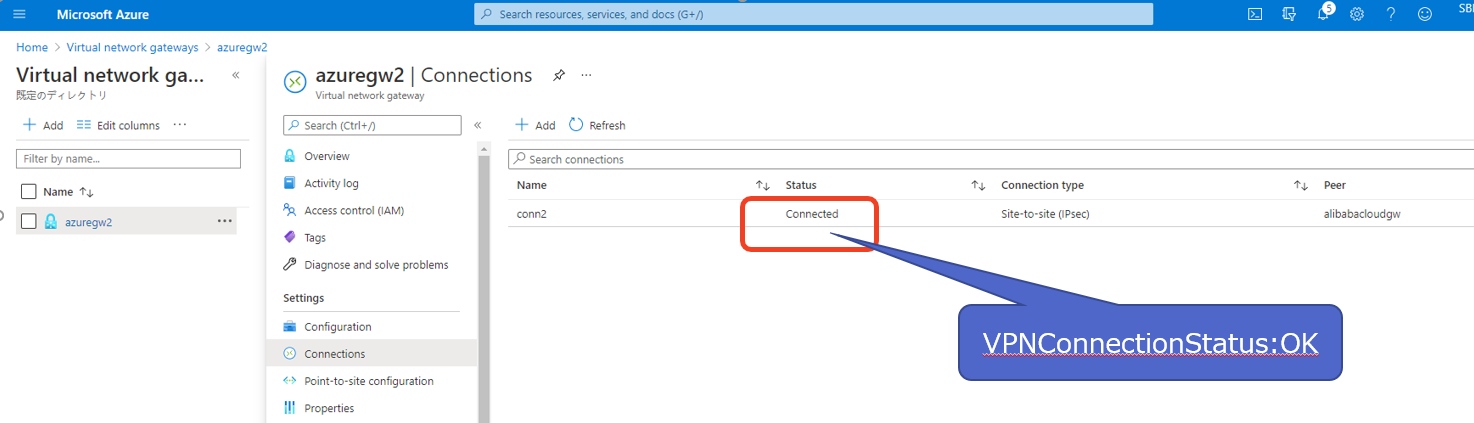Sort connections by the Name column arrows
1474x423 pixels.
763,185
